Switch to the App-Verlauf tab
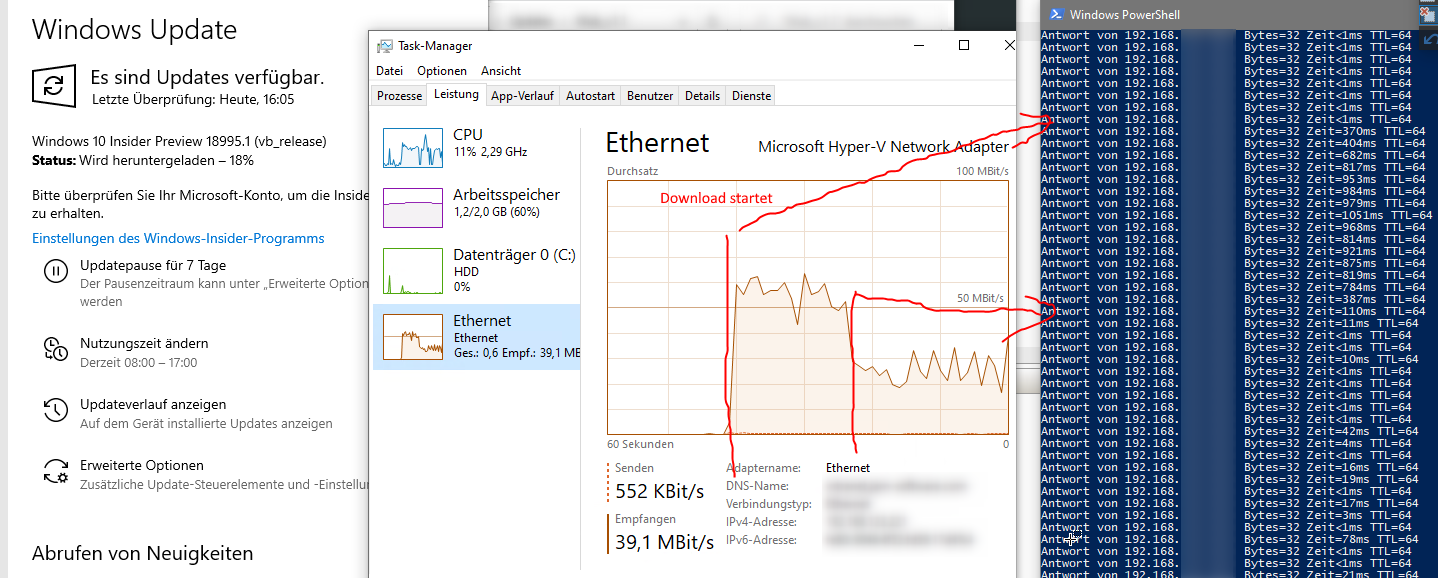This screenshot has width=1438, height=578. [x=523, y=96]
